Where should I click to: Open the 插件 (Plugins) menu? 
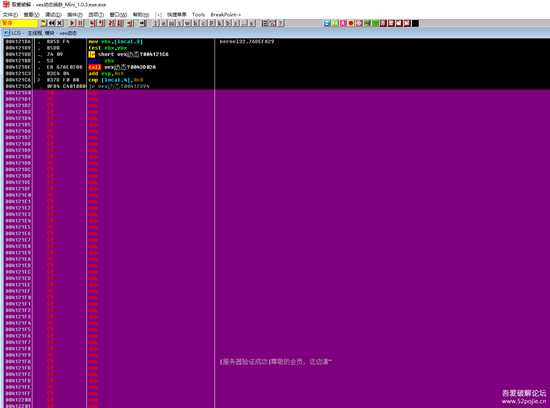(x=74, y=14)
